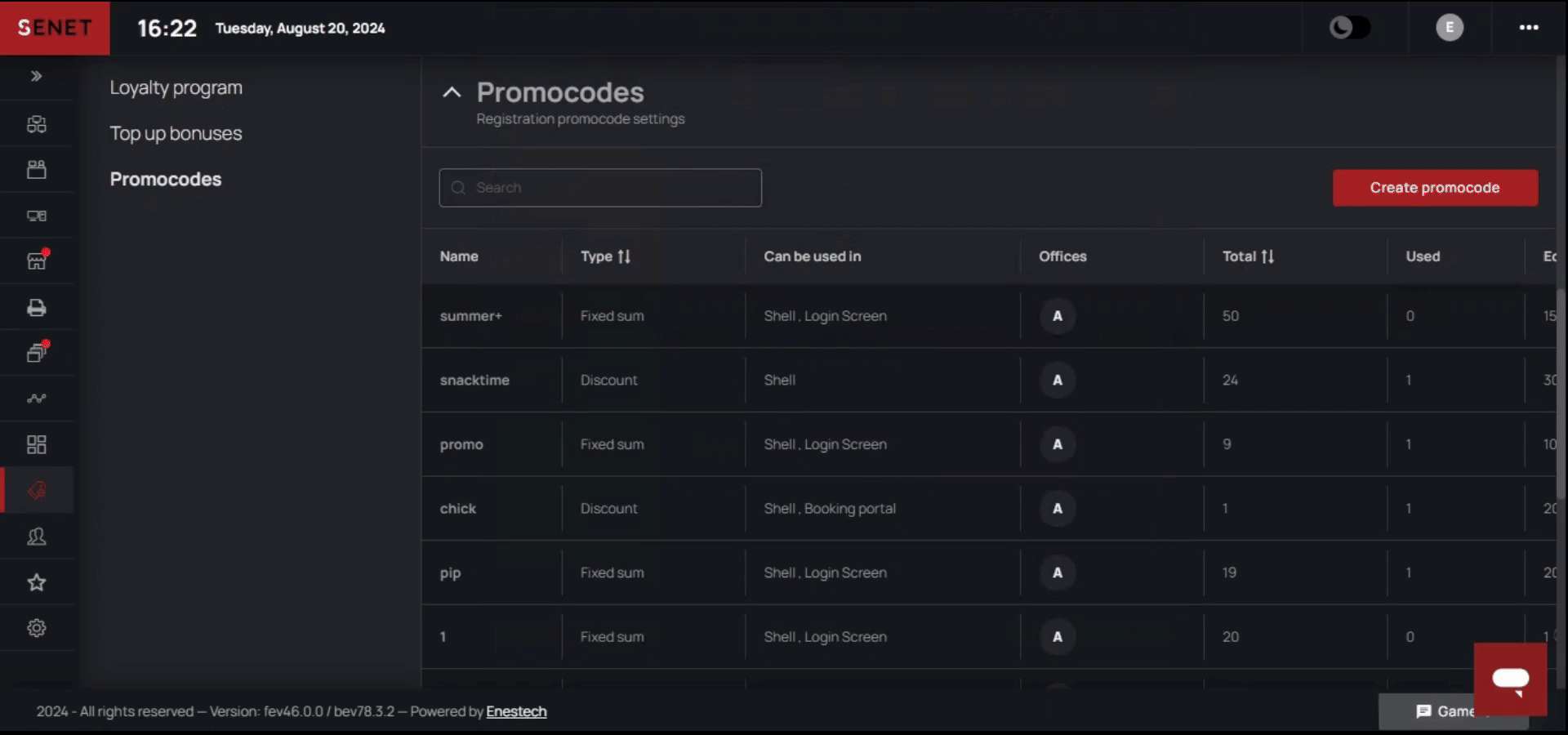Image resolution: width=1568 pixels, height=735 pixels.
Task: Open the three-dots menu in the header
Action: coord(1529,28)
